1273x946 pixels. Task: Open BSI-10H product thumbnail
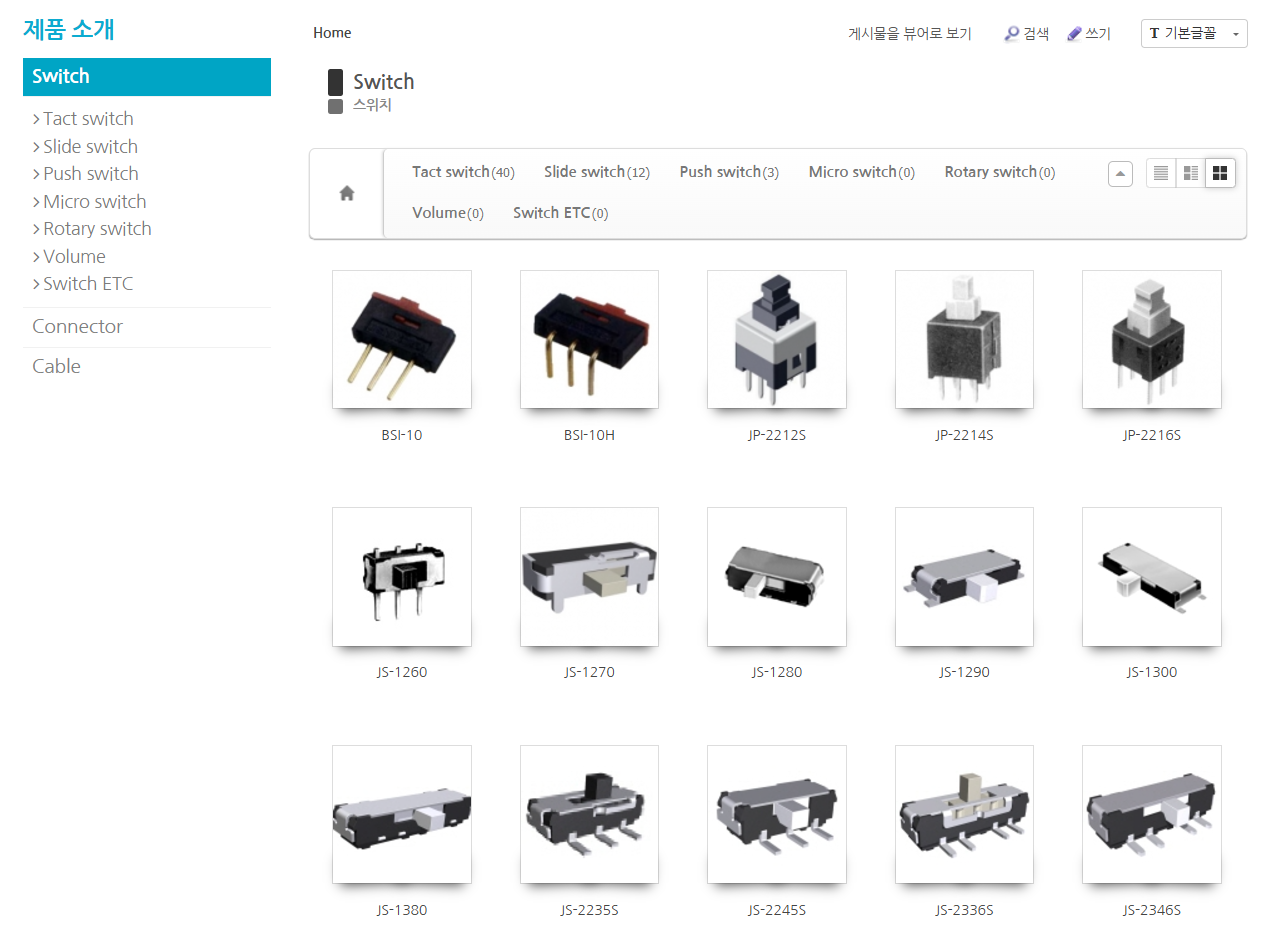589,339
